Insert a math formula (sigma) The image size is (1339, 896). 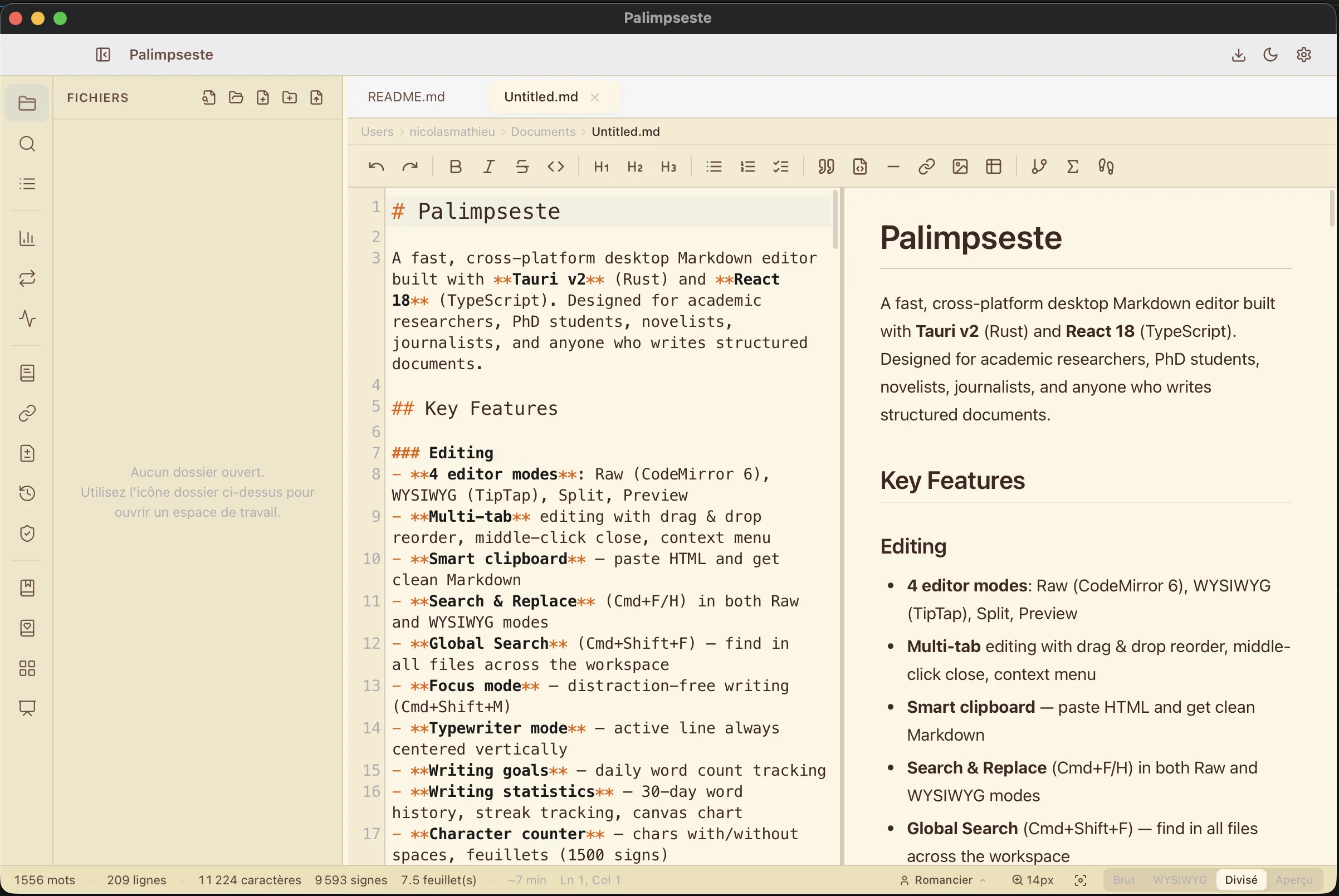click(1073, 167)
